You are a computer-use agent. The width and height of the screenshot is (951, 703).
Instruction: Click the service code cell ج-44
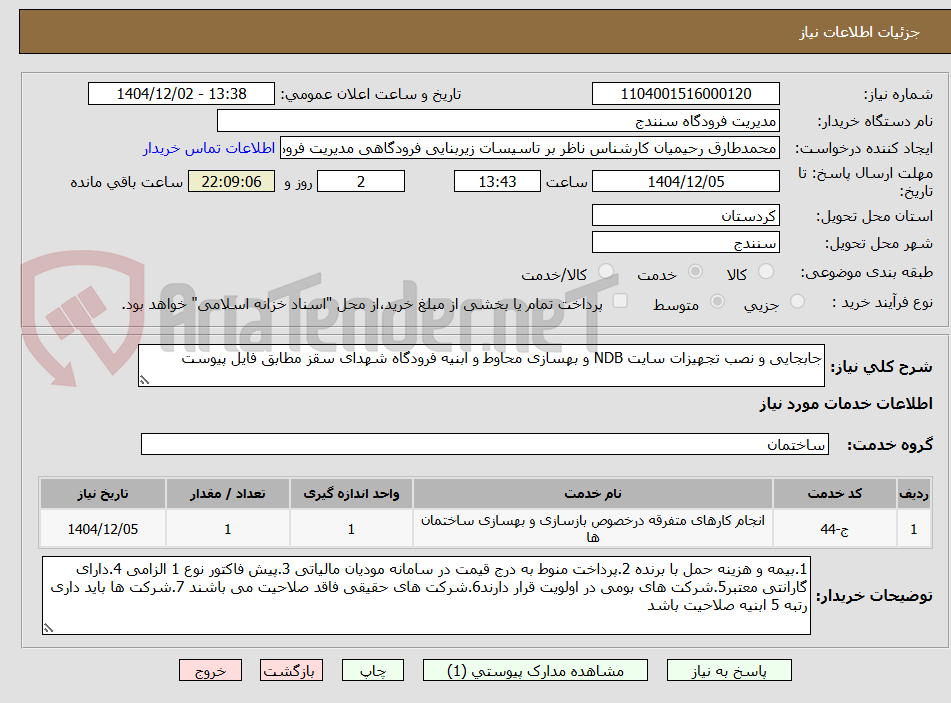click(835, 529)
